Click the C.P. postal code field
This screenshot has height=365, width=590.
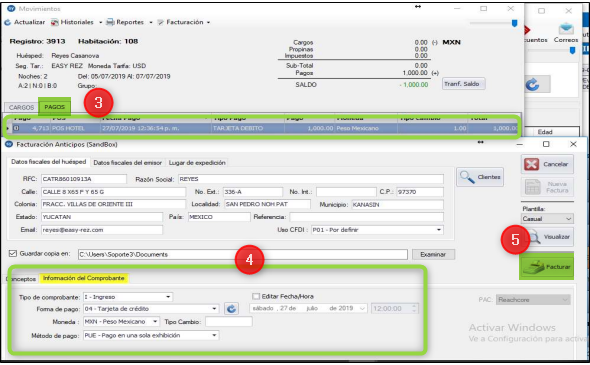coord(420,192)
